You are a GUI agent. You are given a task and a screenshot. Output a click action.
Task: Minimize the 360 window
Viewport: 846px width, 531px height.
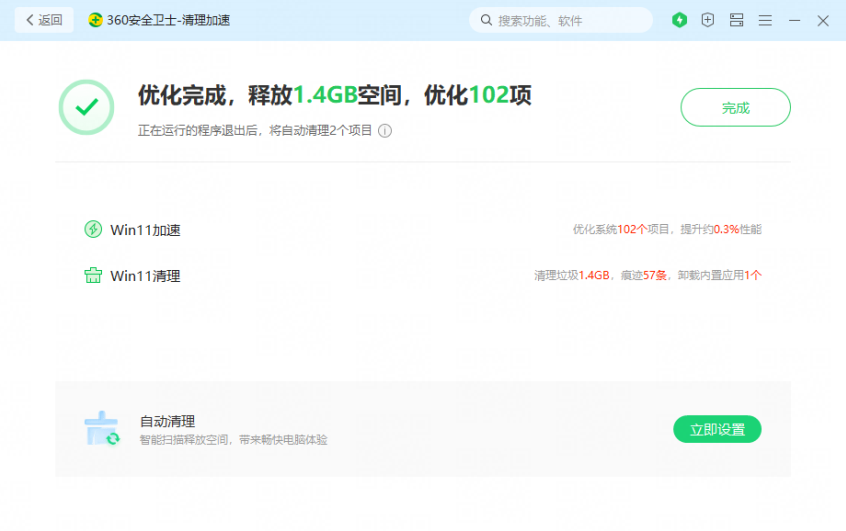(x=794, y=20)
